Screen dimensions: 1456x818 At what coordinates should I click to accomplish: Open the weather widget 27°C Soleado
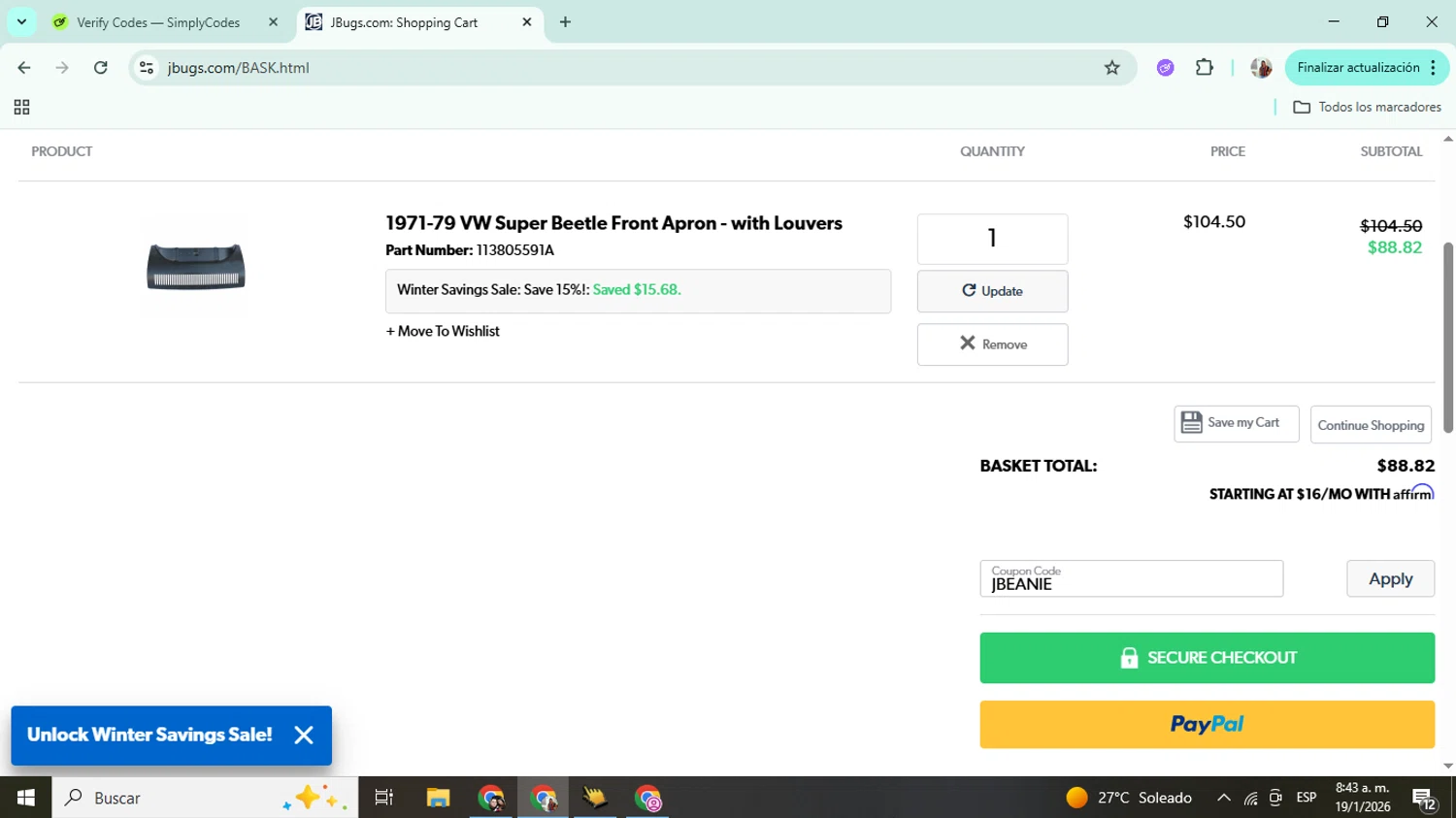click(x=1129, y=798)
